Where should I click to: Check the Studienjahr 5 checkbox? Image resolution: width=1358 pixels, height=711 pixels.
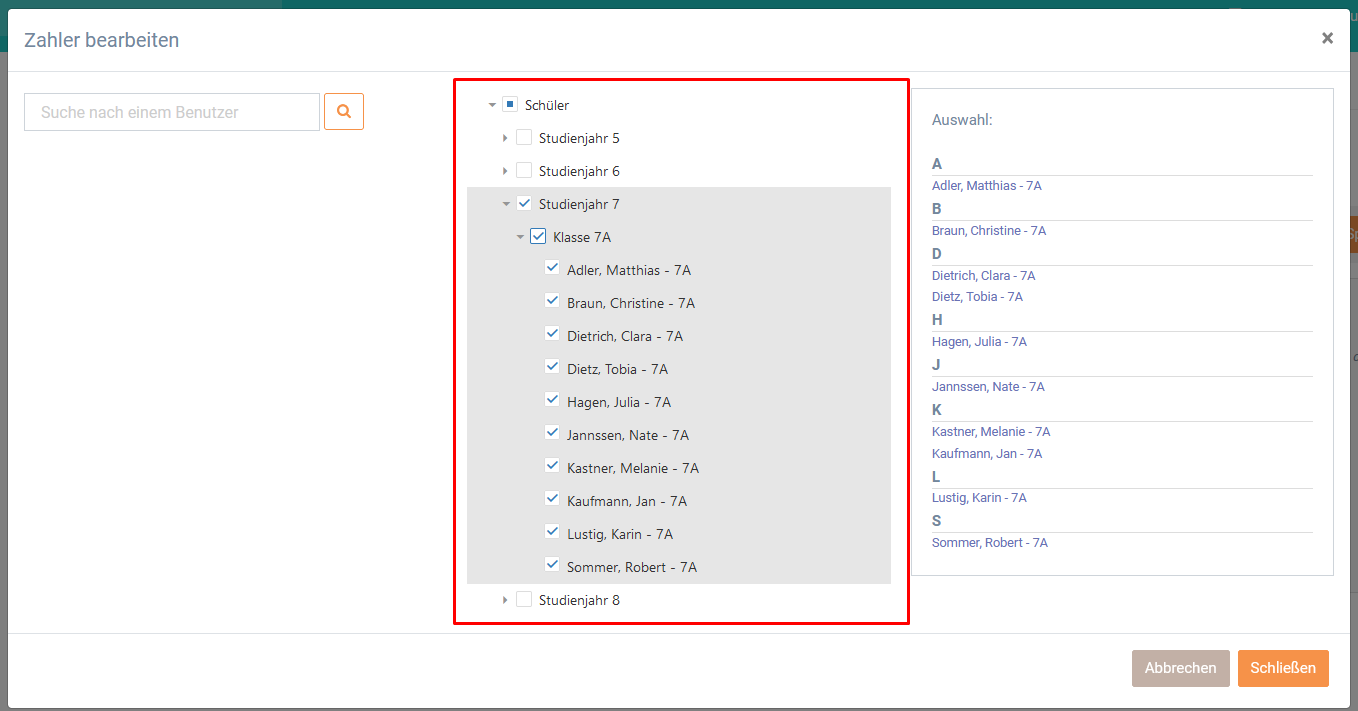[x=524, y=137]
